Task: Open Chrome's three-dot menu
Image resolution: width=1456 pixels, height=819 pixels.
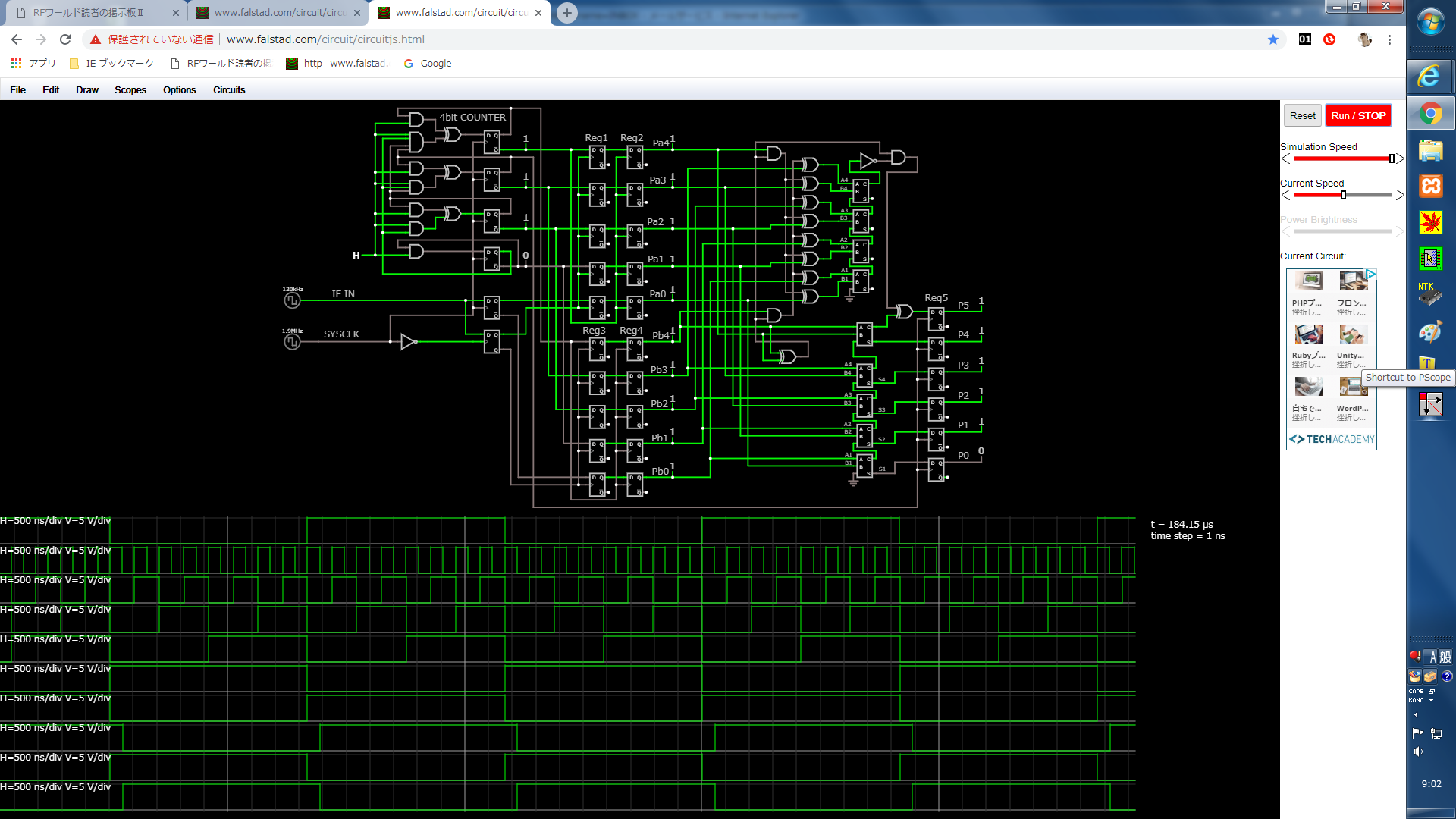Action: (x=1389, y=39)
